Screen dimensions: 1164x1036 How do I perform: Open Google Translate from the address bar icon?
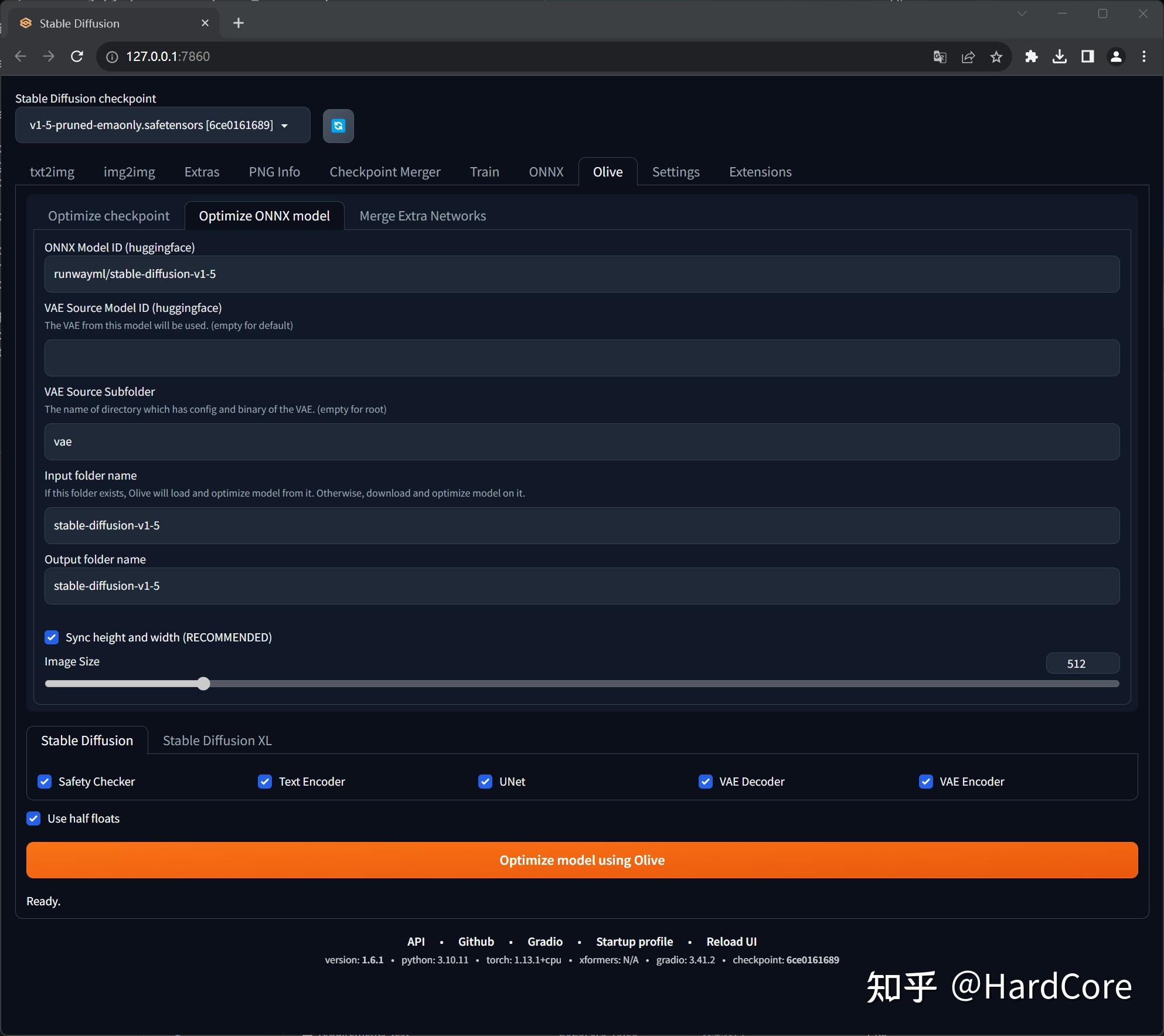click(939, 56)
